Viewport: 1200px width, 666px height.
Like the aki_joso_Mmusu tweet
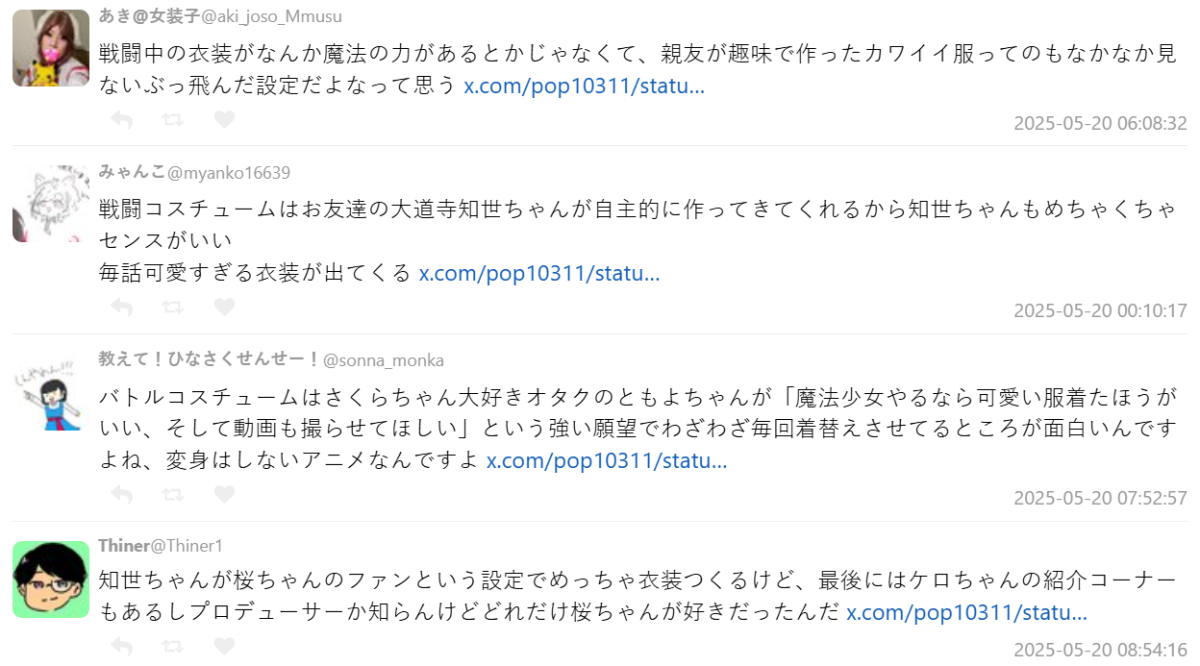tap(224, 120)
